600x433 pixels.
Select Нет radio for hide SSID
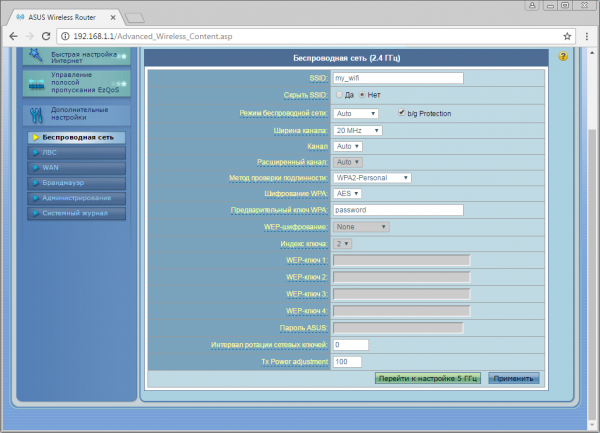coord(362,94)
